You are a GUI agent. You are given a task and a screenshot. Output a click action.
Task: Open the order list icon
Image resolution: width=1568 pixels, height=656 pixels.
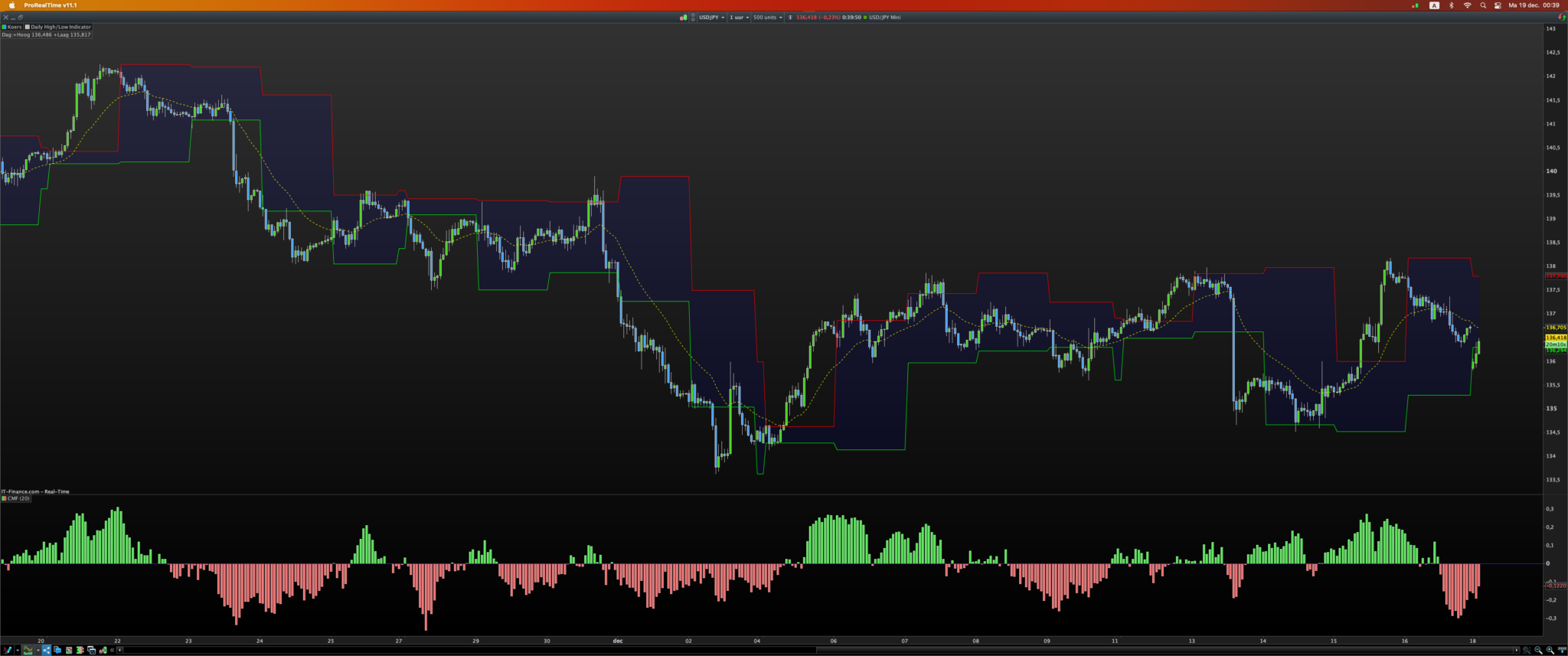[x=69, y=650]
